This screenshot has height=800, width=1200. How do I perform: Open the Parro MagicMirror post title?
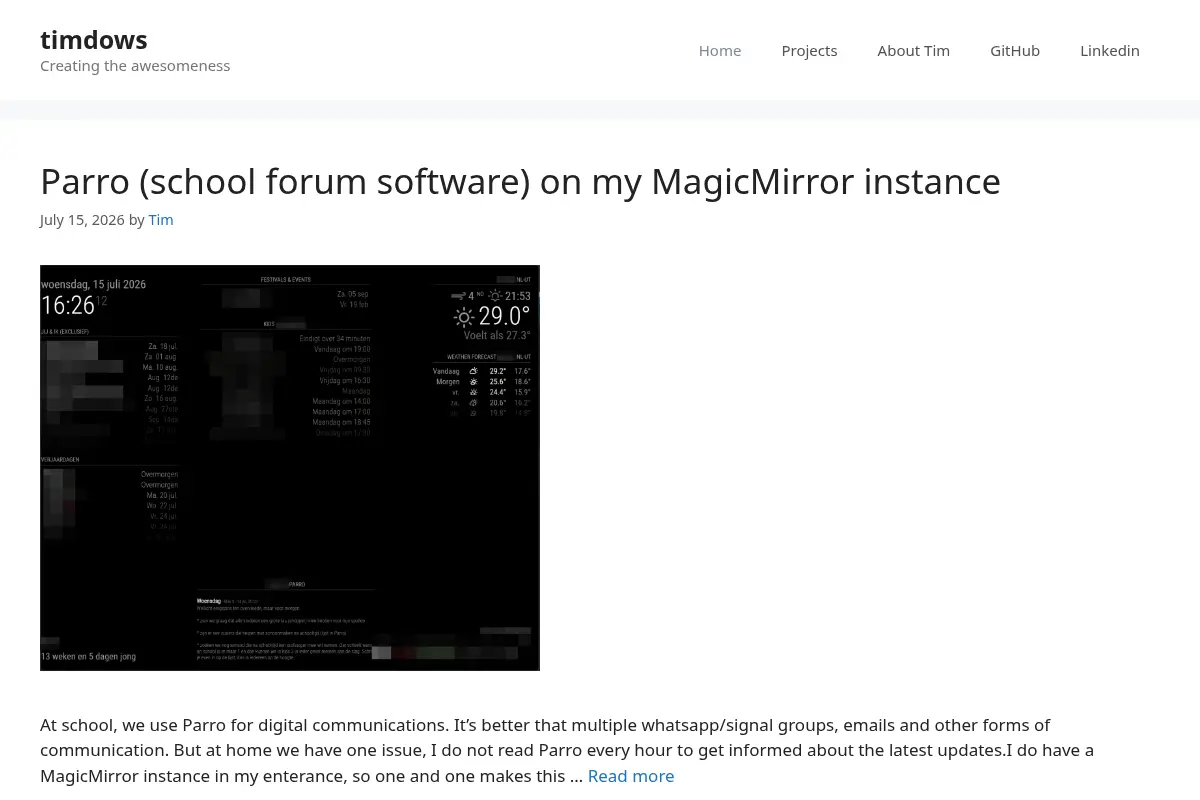tap(520, 182)
